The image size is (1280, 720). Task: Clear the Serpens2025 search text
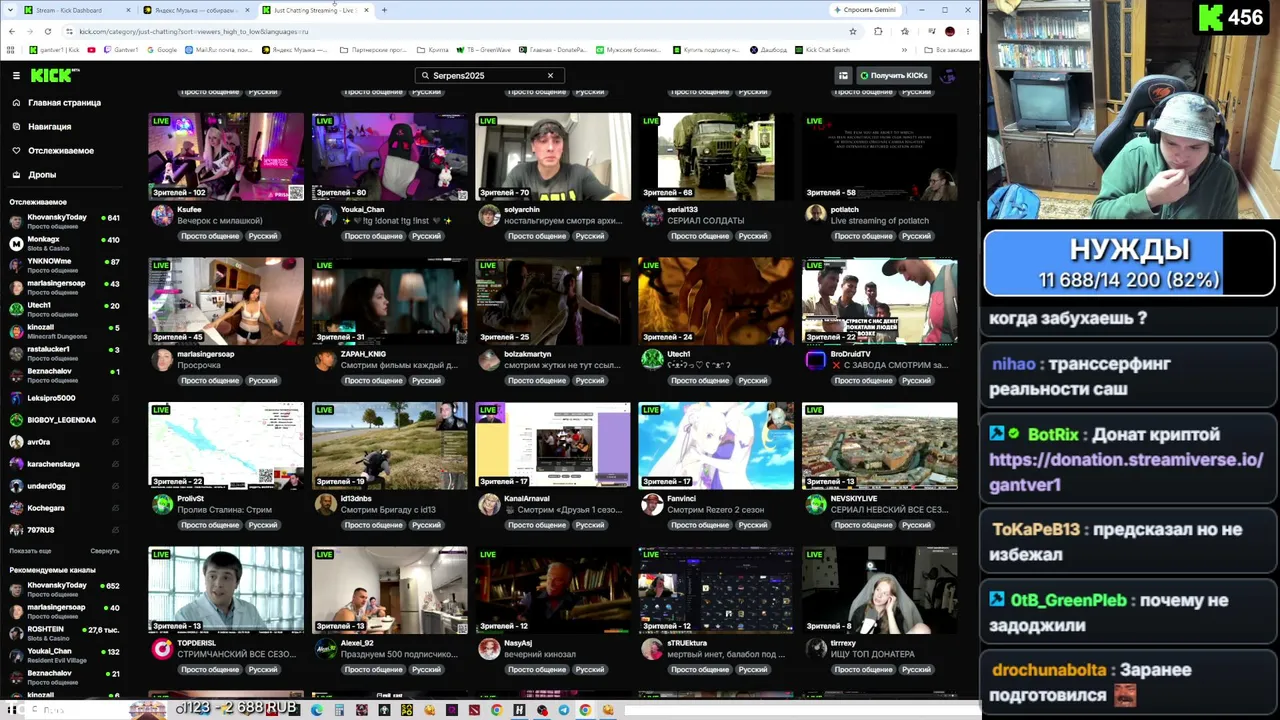[x=550, y=75]
